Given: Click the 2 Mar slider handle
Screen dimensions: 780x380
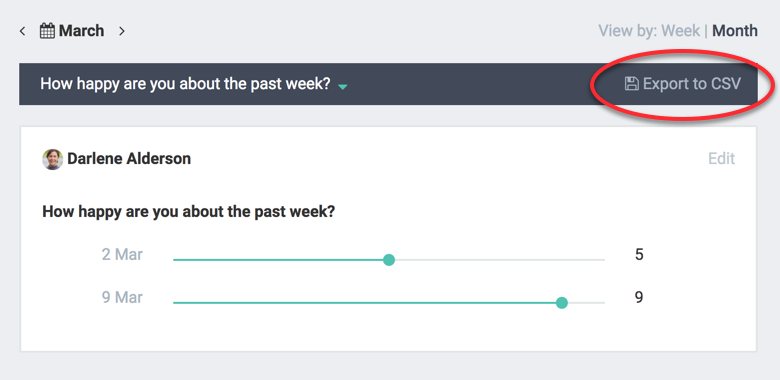Looking at the screenshot, I should pos(389,260).
